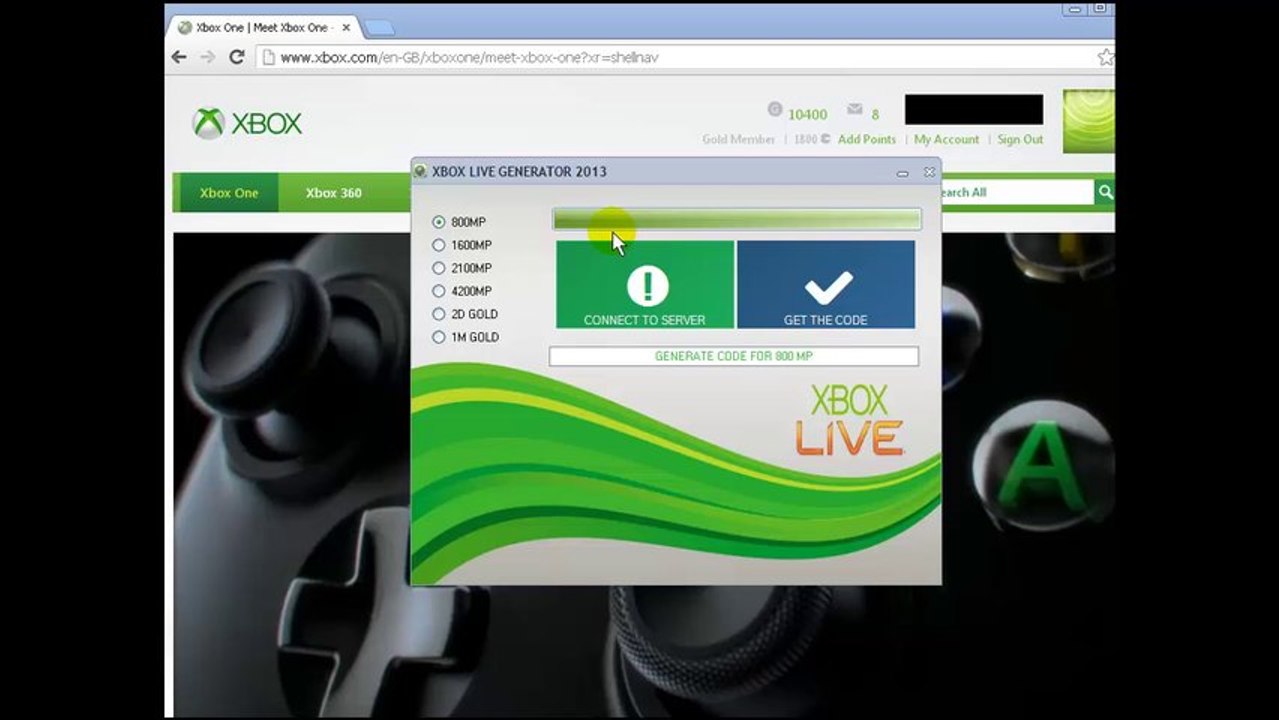Minimize the Xbox Live Generator window
The width and height of the screenshot is (1279, 720).
[902, 173]
